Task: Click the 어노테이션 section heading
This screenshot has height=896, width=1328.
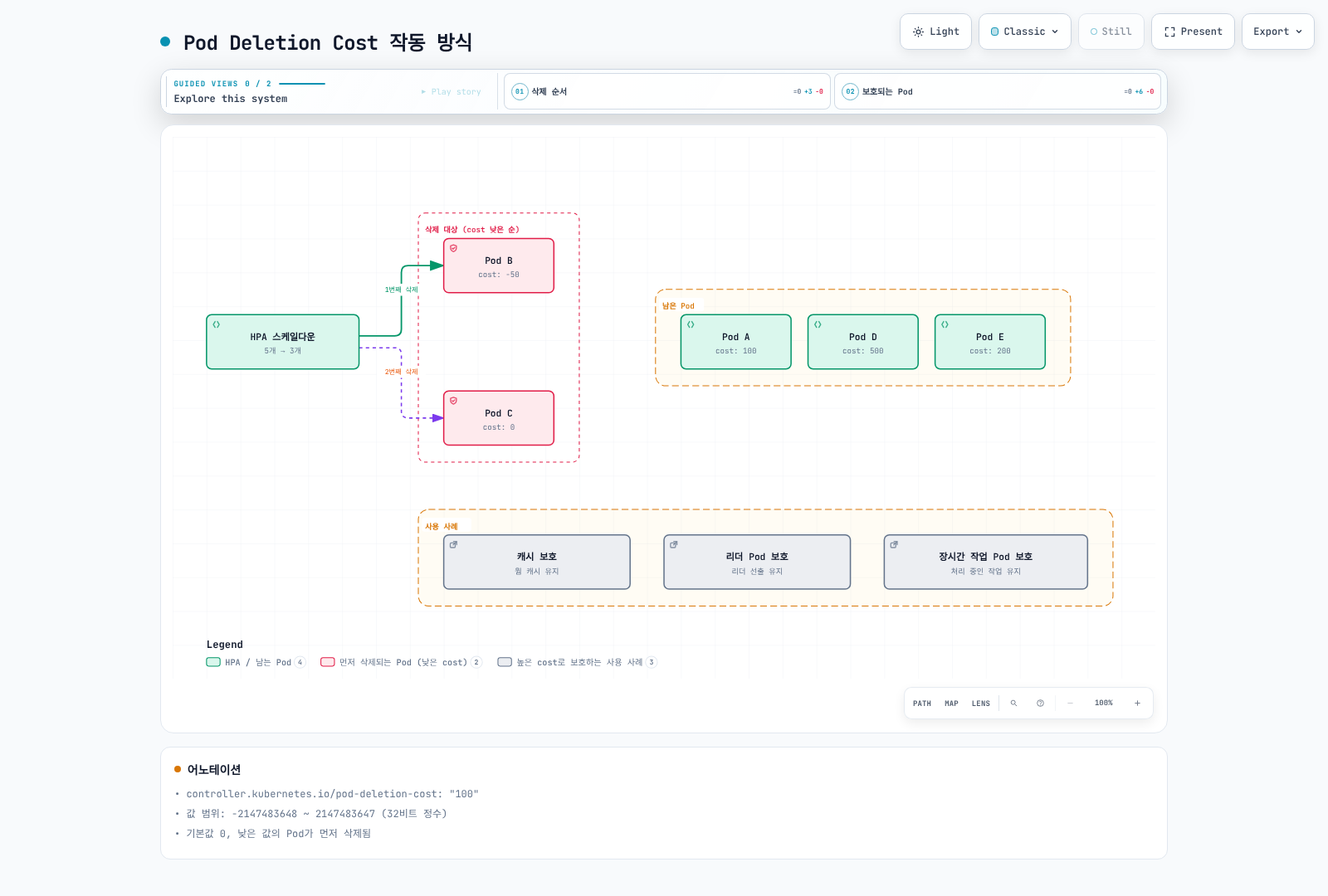Action: pos(213,770)
